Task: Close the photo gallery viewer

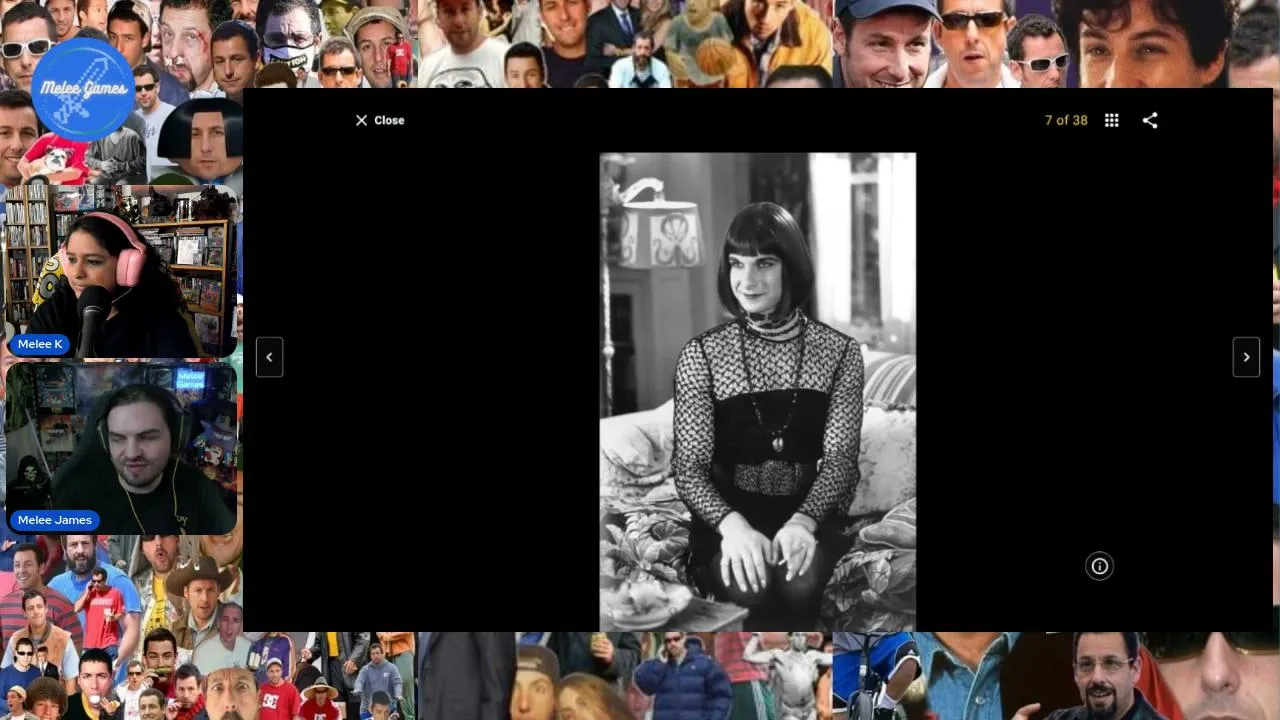Action: (x=379, y=120)
